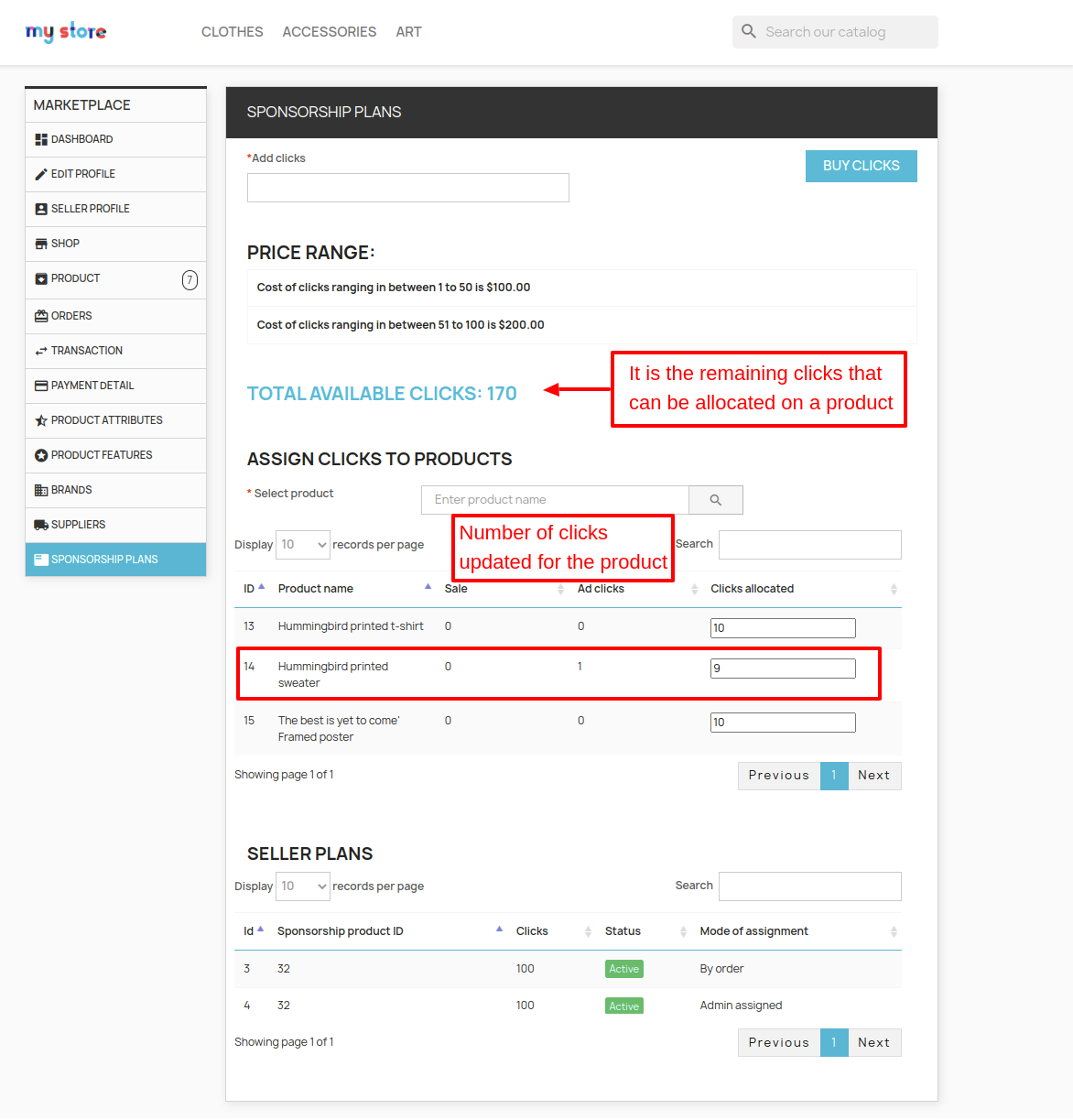This screenshot has height=1120, width=1073.
Task: Open the Clothes menu
Action: point(233,32)
